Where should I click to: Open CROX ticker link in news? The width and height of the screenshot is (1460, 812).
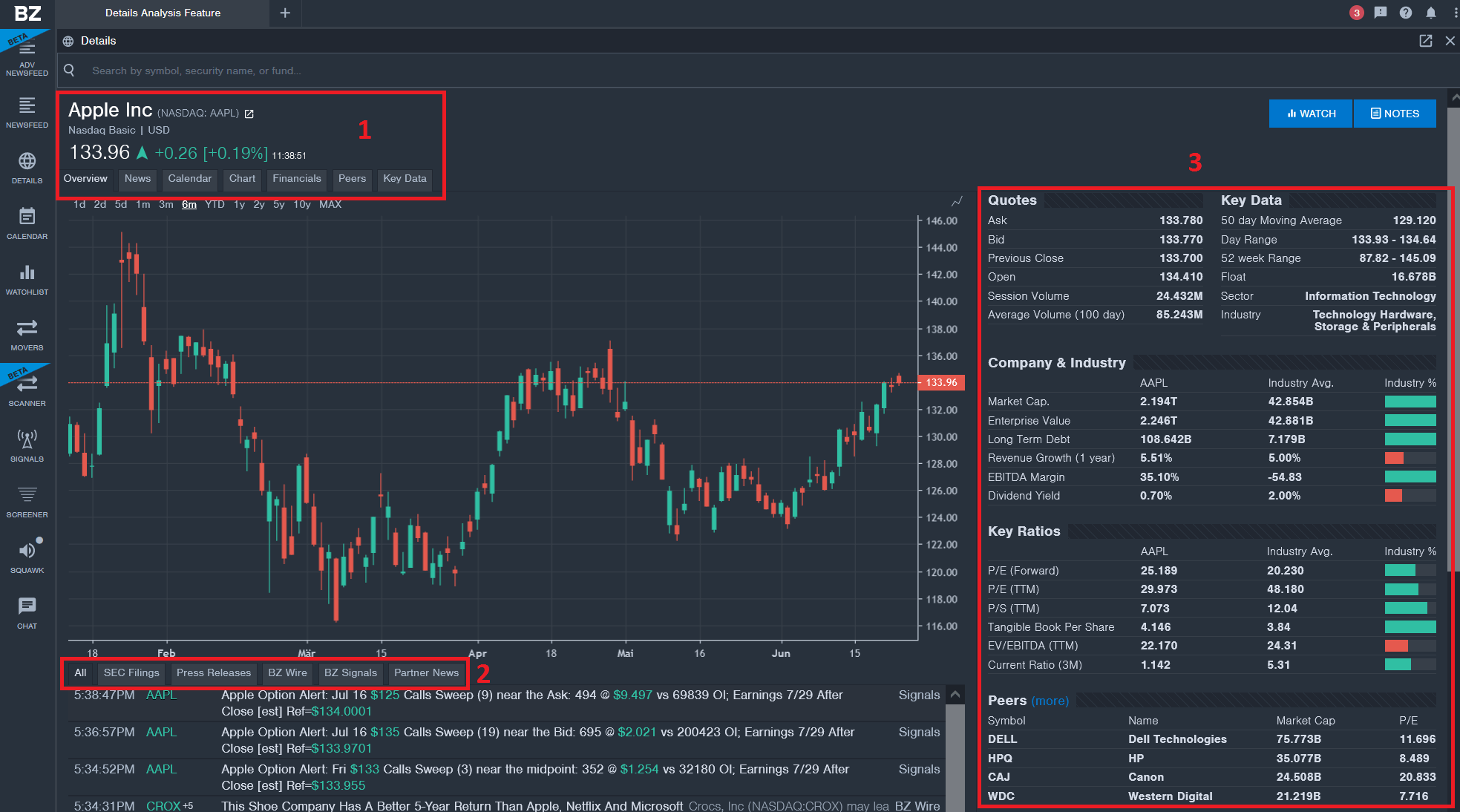click(x=163, y=806)
